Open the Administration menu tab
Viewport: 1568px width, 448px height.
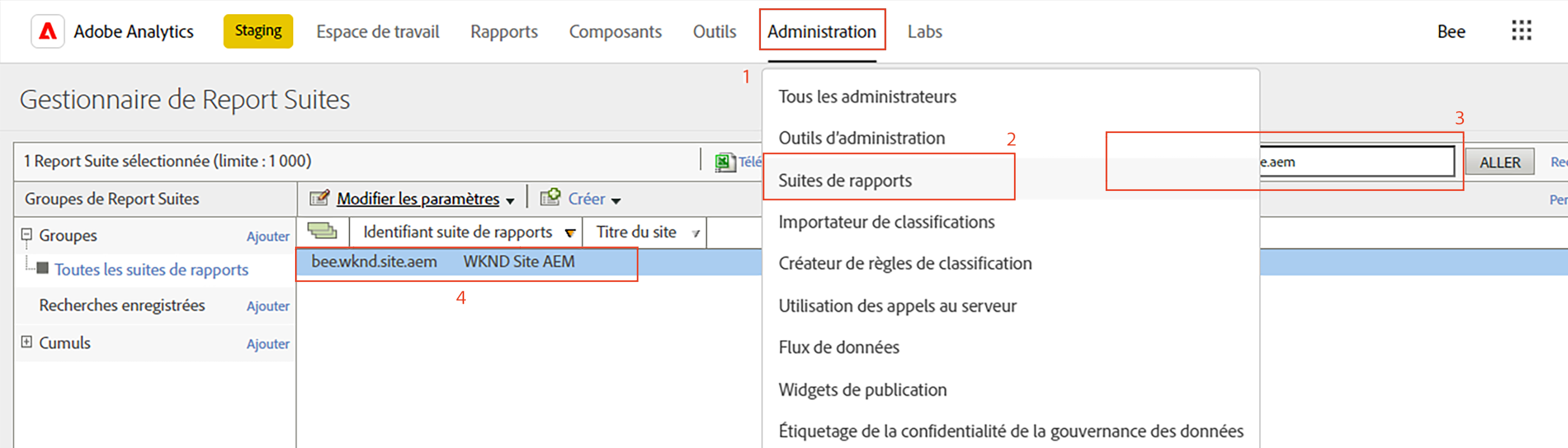821,31
